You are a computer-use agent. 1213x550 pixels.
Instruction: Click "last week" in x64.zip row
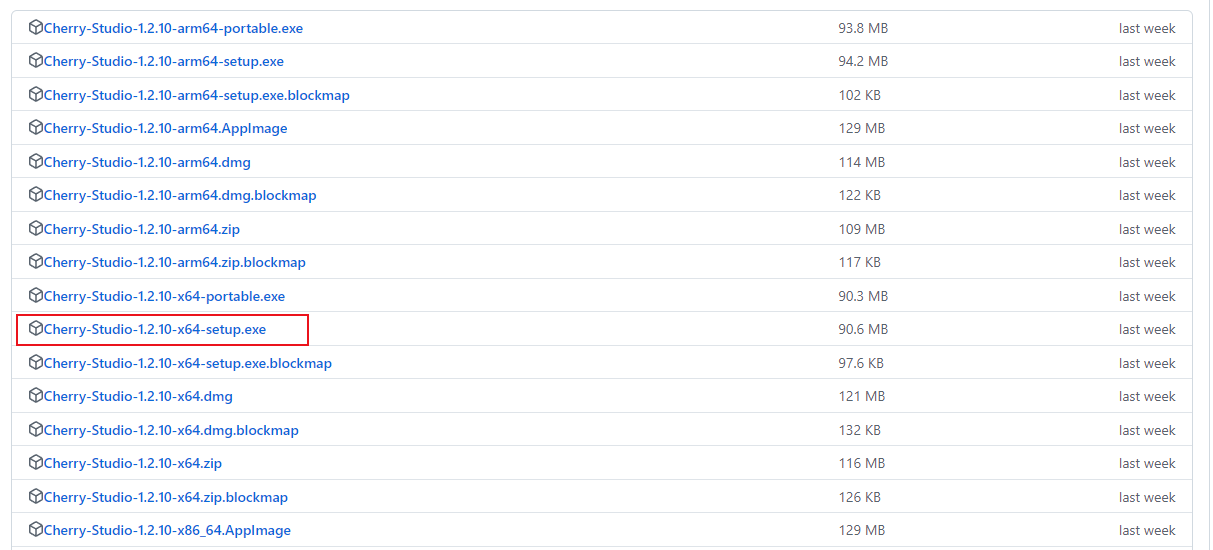click(x=1147, y=463)
